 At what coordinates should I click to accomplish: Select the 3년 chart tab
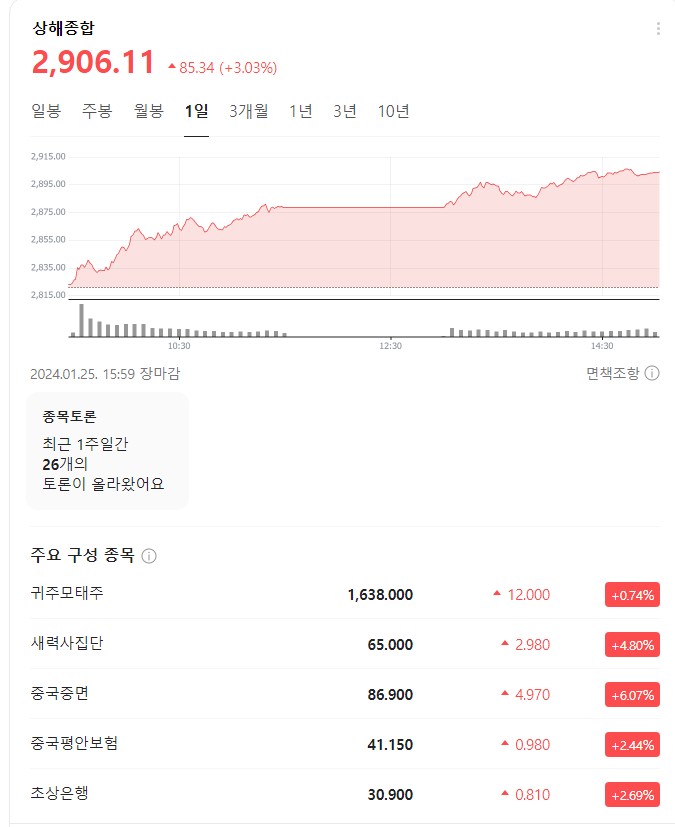[x=344, y=111]
